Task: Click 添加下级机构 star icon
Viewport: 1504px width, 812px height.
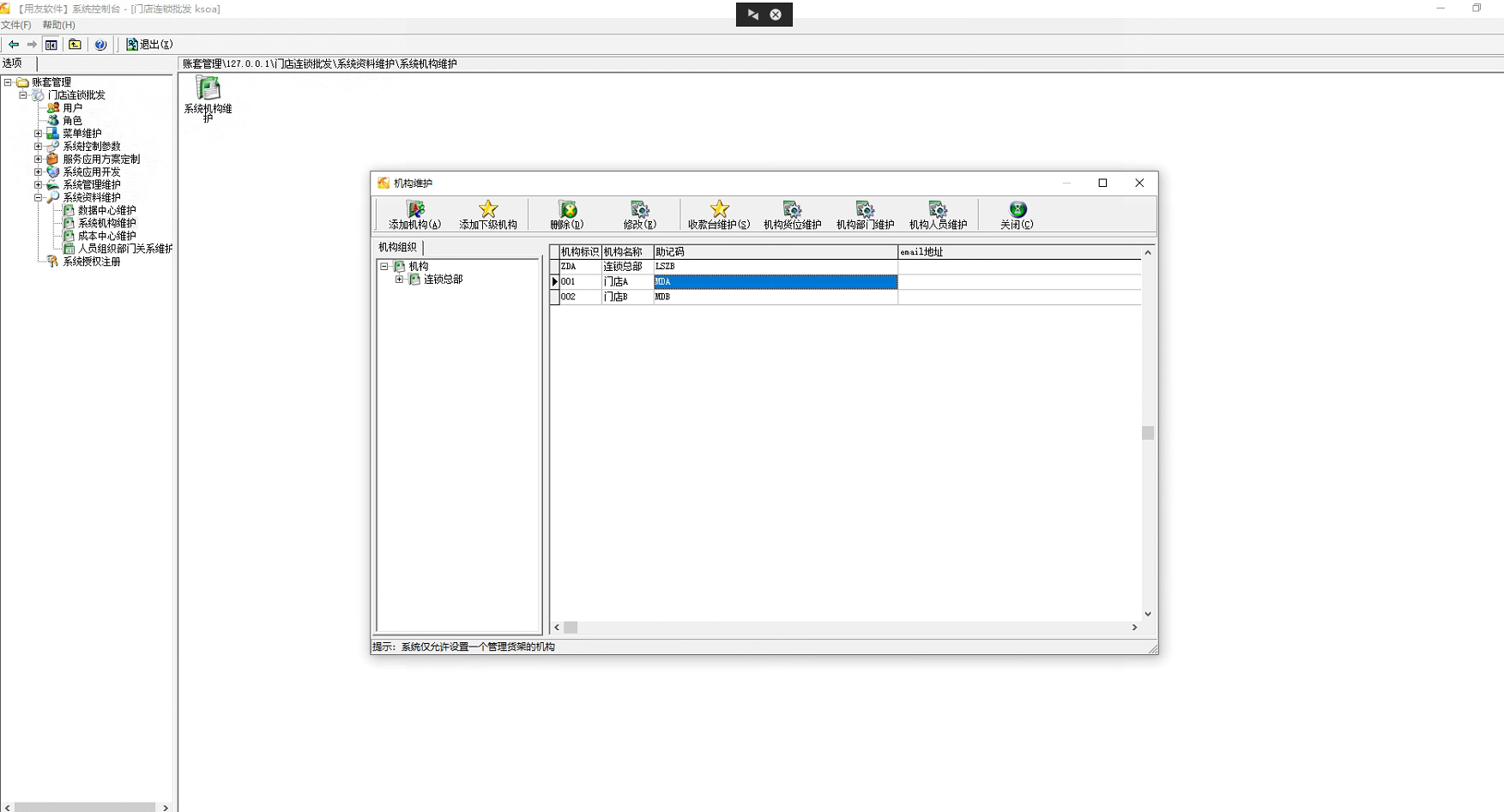Action: pyautogui.click(x=488, y=214)
